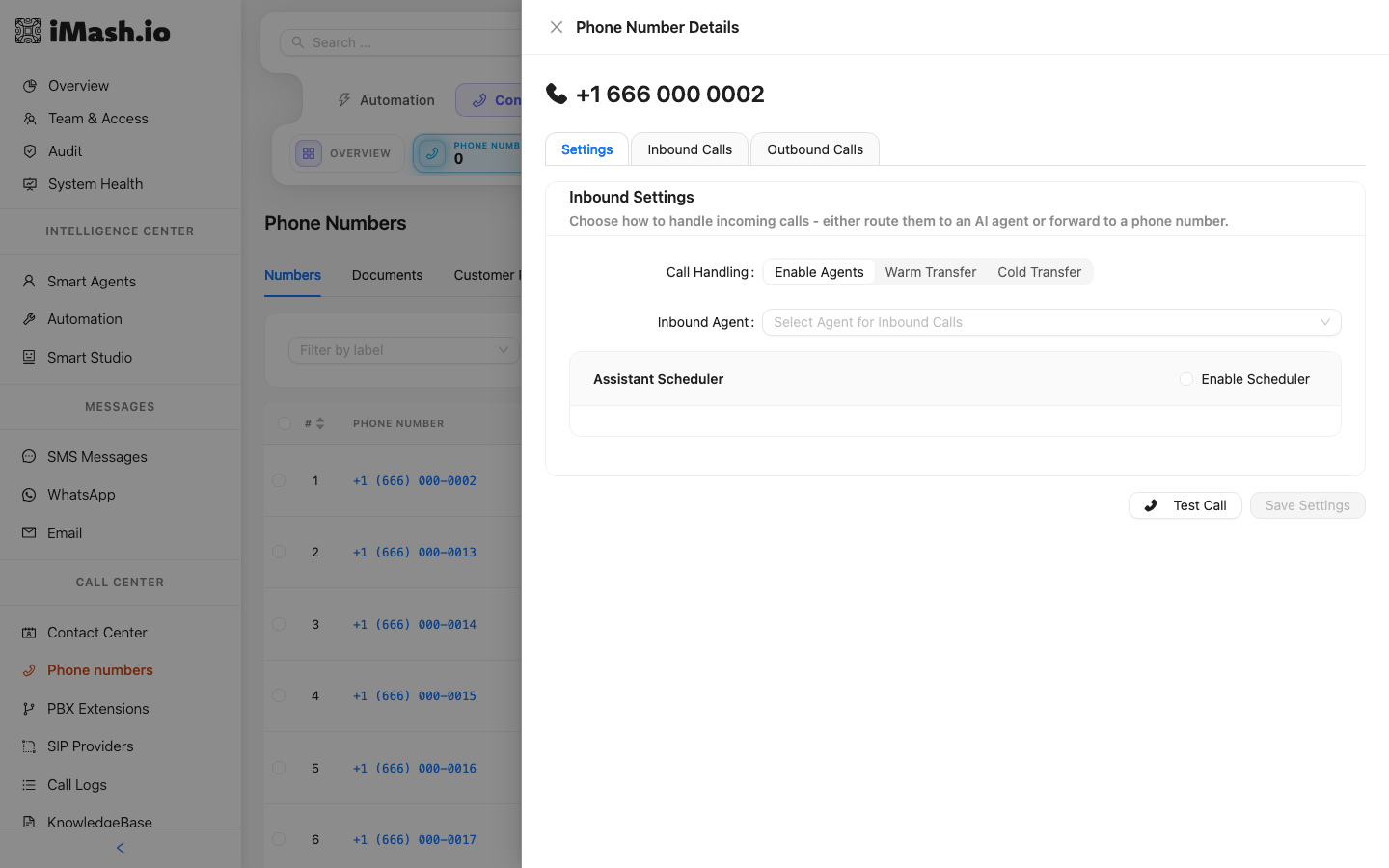Collapse the sidebar with the left chevron
The width and height of the screenshot is (1389, 868).
[x=121, y=848]
